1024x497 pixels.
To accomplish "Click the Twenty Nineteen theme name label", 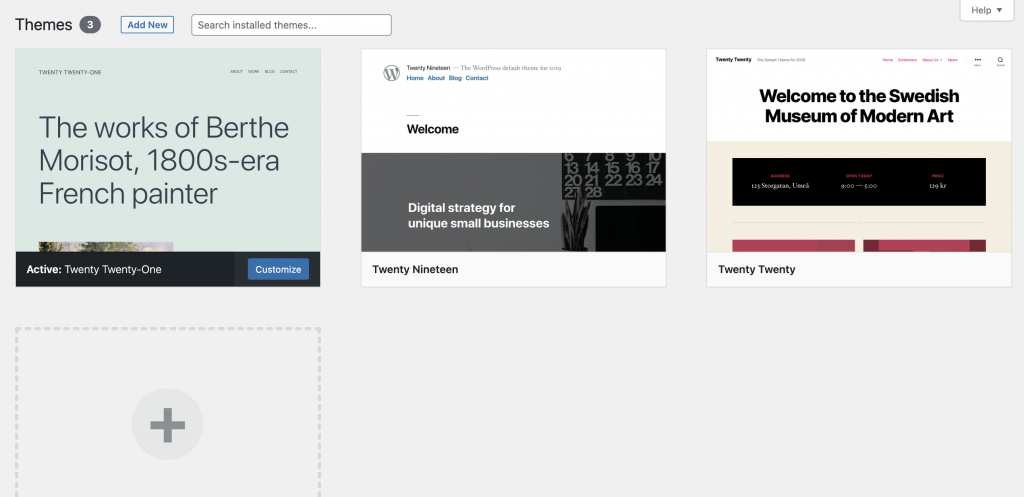I will point(415,269).
